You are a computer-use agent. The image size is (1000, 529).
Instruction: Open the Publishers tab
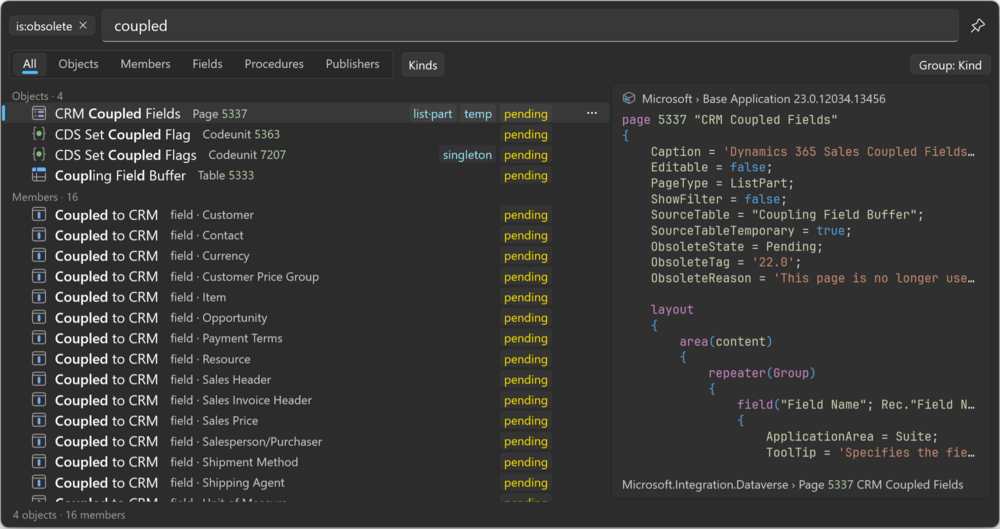(353, 64)
